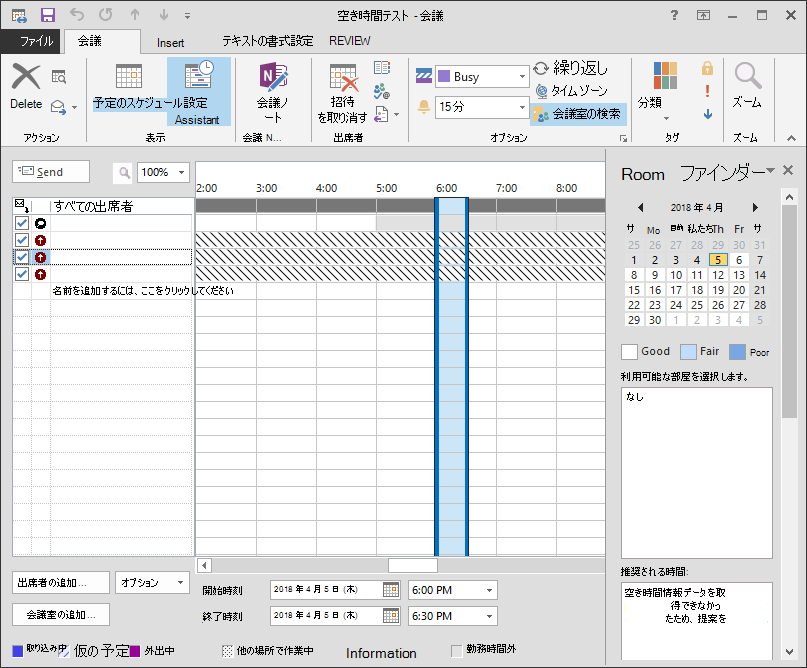
Task: Open the 6:00 PM start time dropdown
Action: pyautogui.click(x=489, y=590)
